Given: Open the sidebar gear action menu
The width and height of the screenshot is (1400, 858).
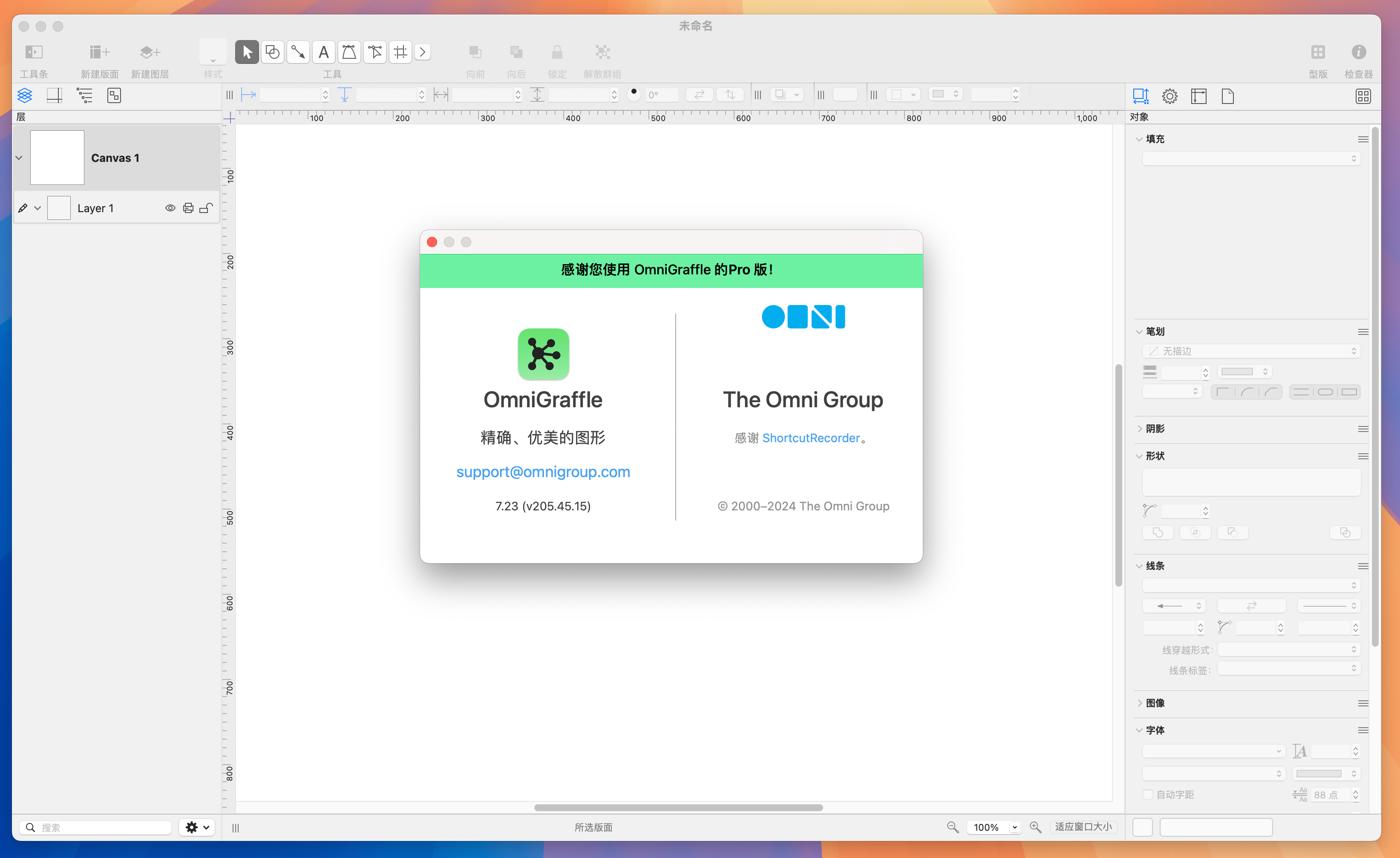Looking at the screenshot, I should 197,827.
